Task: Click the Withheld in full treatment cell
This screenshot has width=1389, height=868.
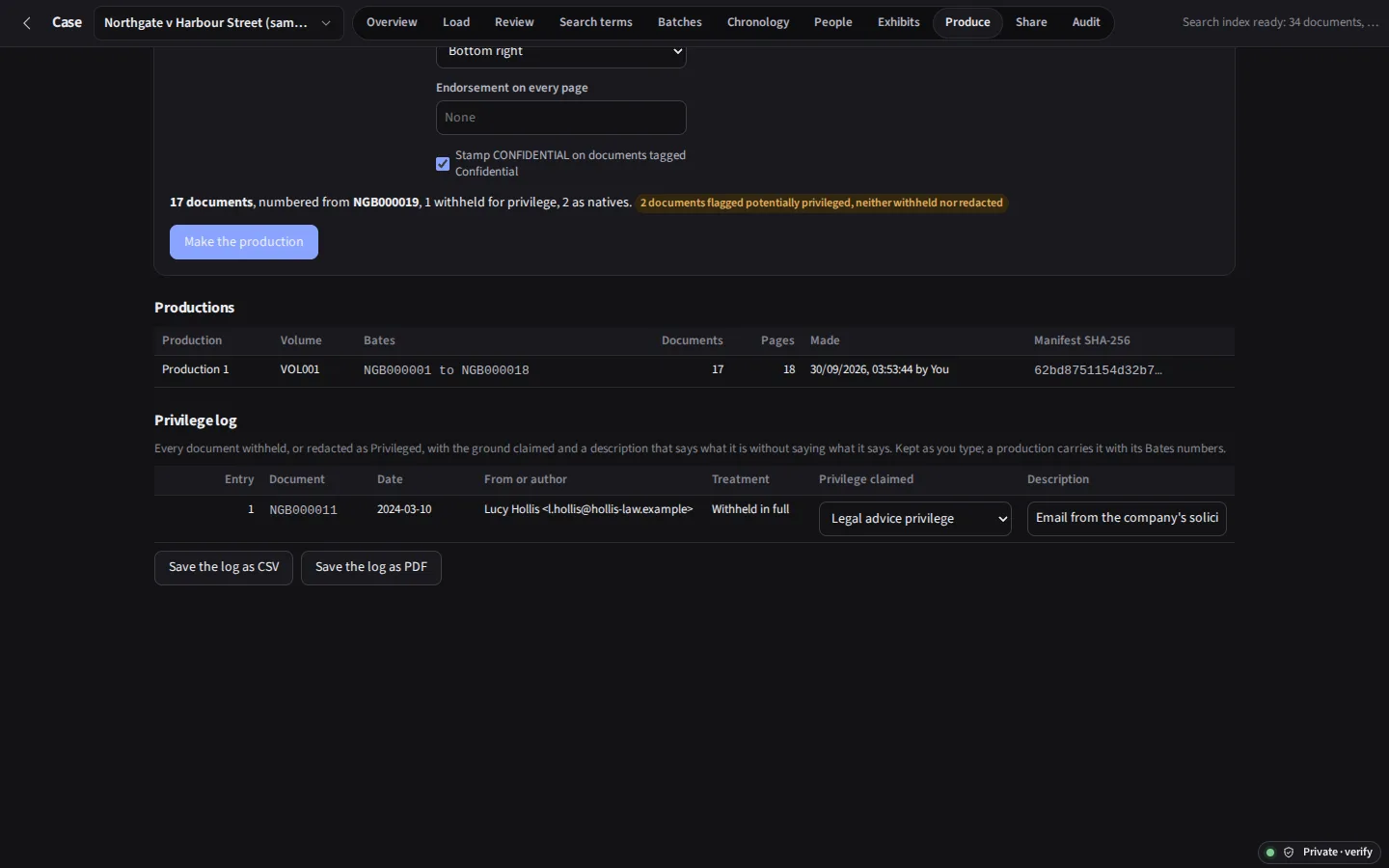Action: 750,509
